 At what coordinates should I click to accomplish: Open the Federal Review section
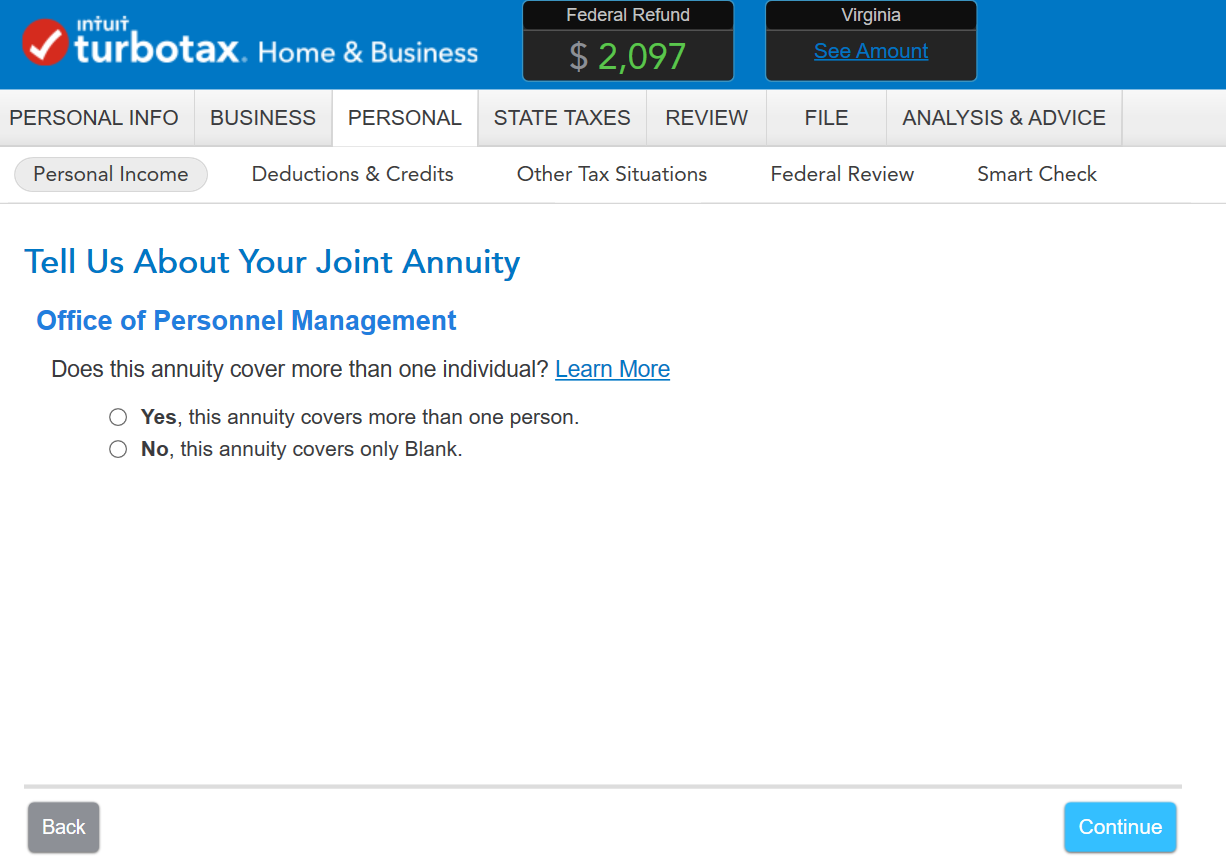[x=842, y=174]
